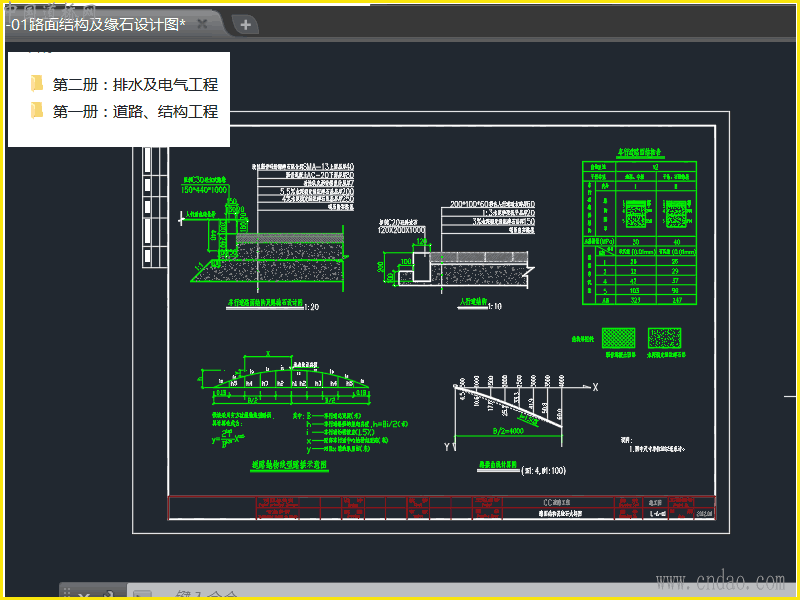This screenshot has height=600, width=800.
Task: Select the 150*440*1000 curb dimension text
Action: tap(204, 190)
